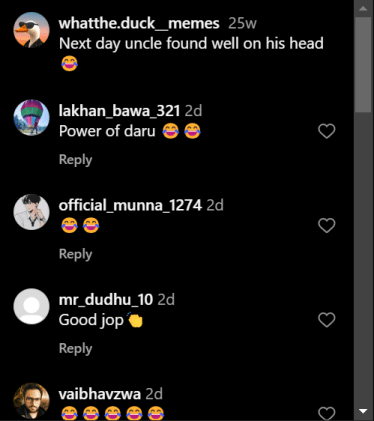Tap the heart on mr_dudhu_10's comment

click(x=327, y=320)
